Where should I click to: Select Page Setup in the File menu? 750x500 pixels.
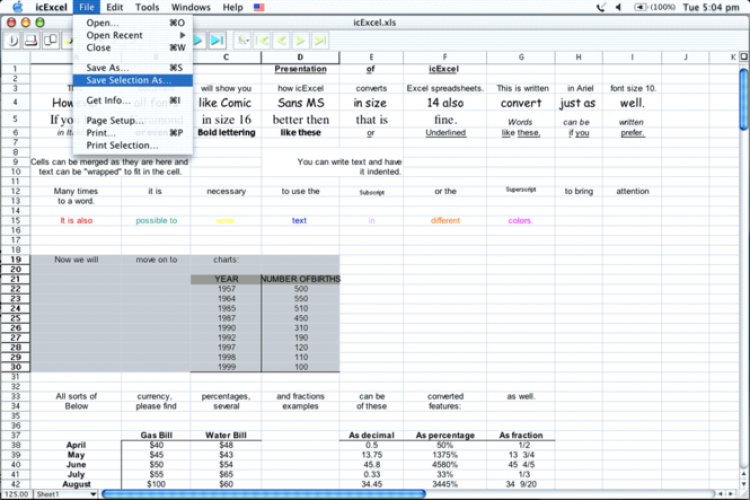point(115,120)
